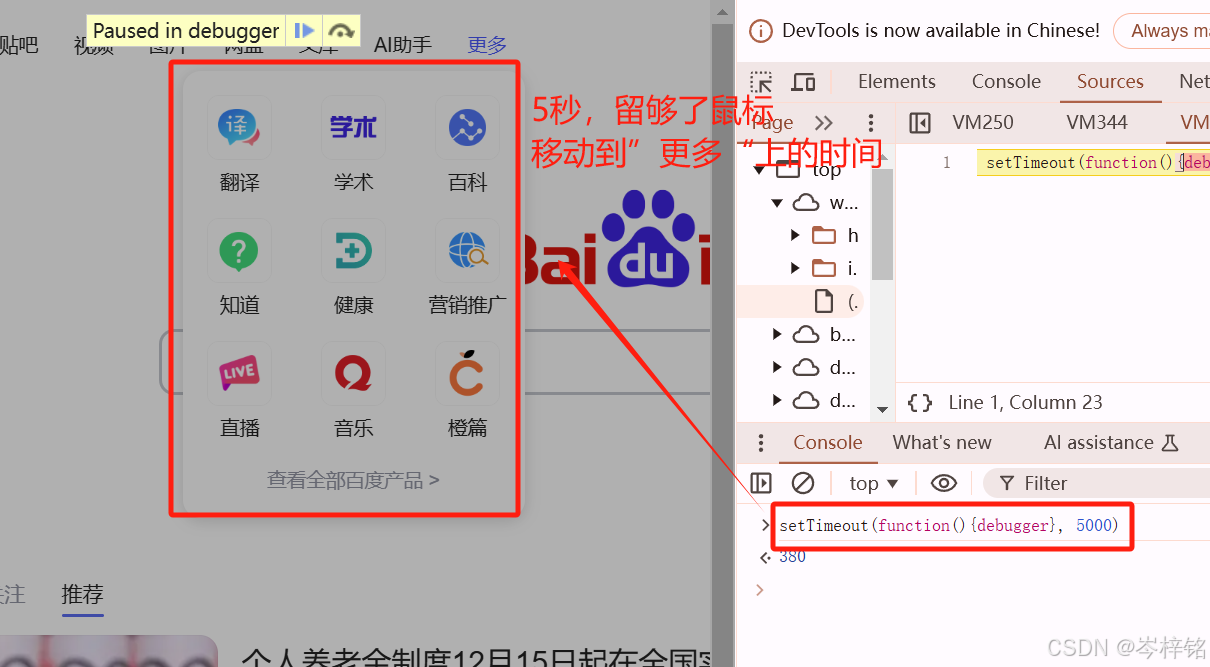
Task: Switch to the top Console panel tab
Action: pyautogui.click(x=1006, y=82)
